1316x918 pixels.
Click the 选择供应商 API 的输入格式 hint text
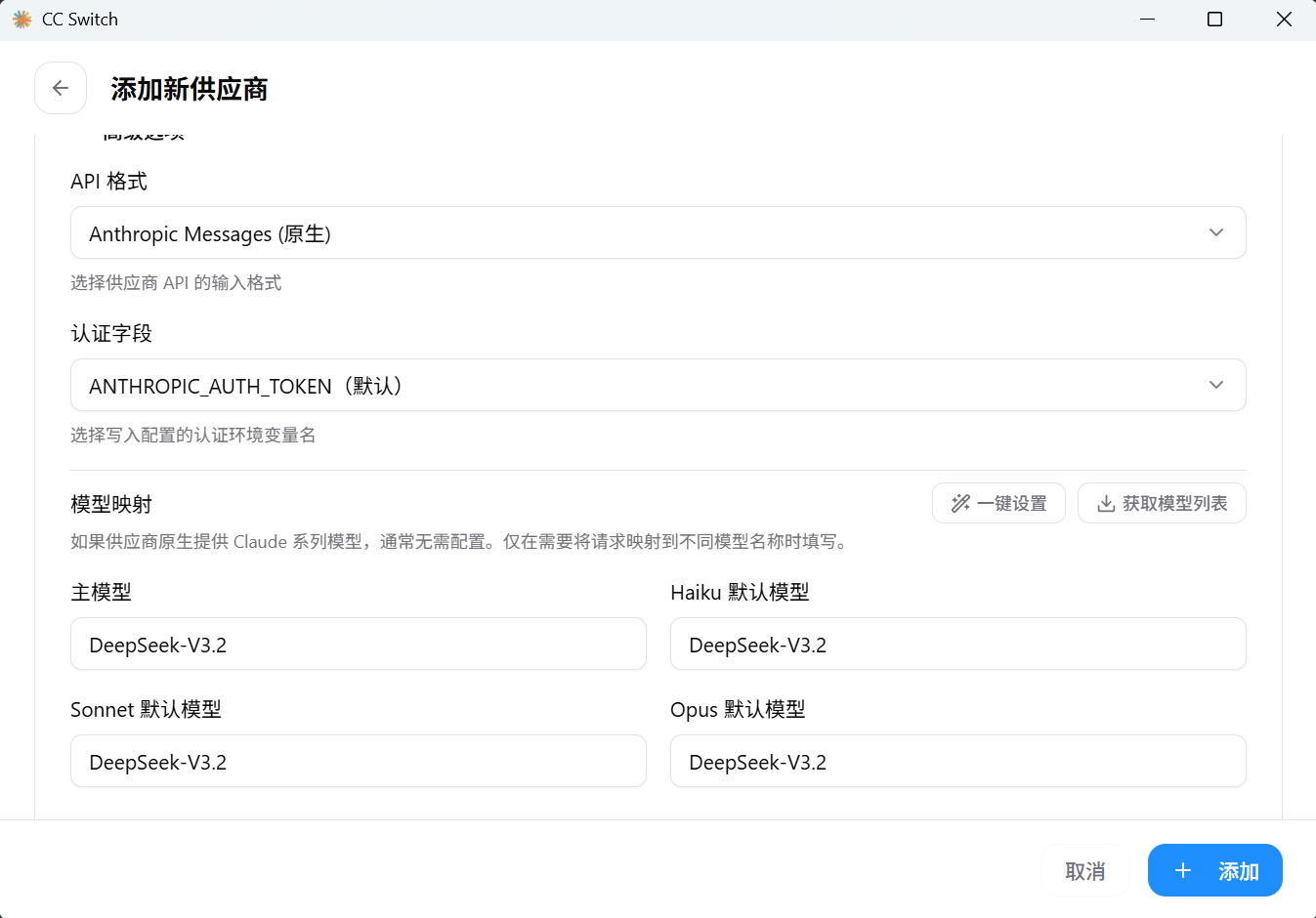point(176,282)
